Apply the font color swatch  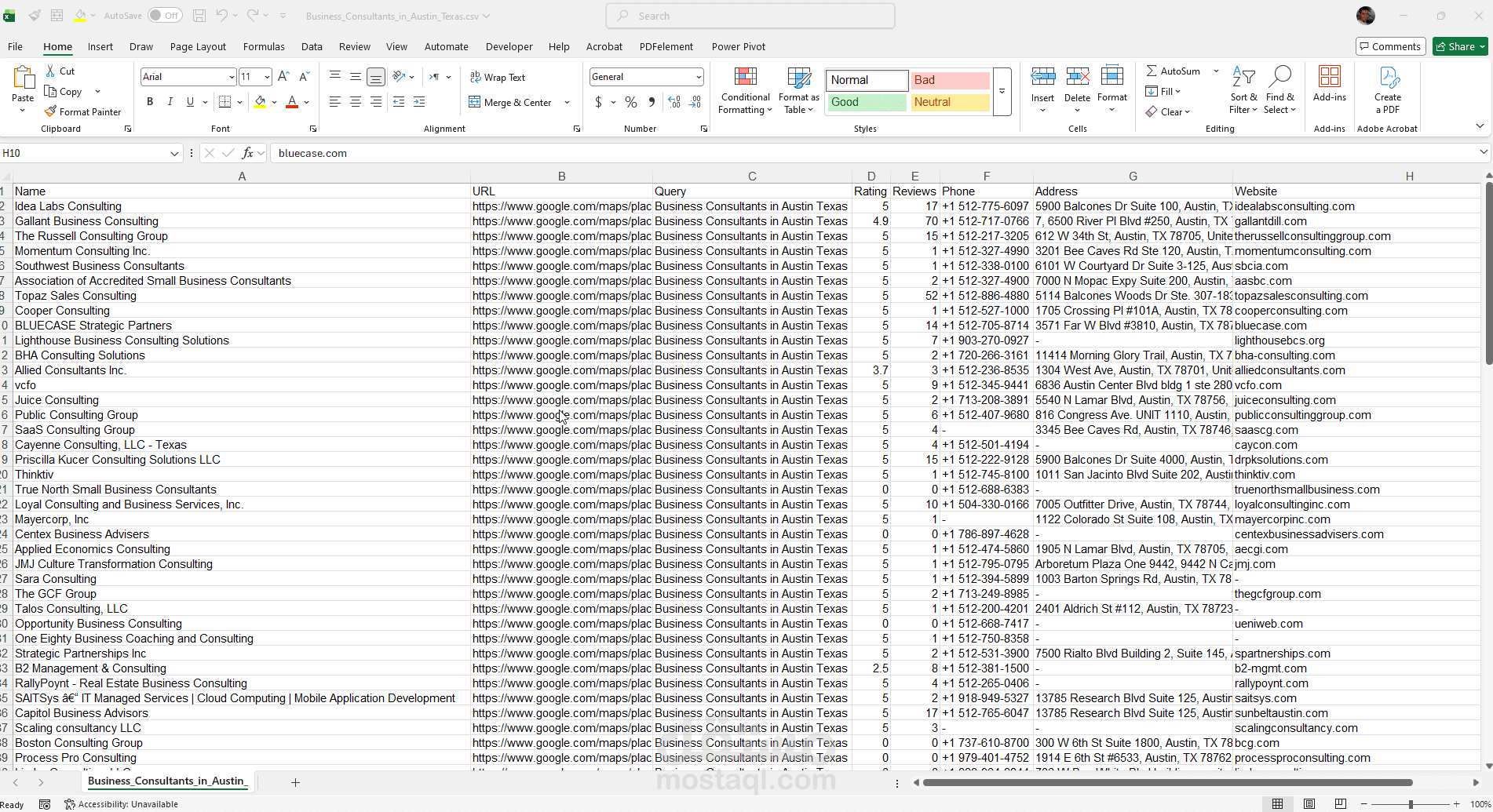[x=292, y=102]
